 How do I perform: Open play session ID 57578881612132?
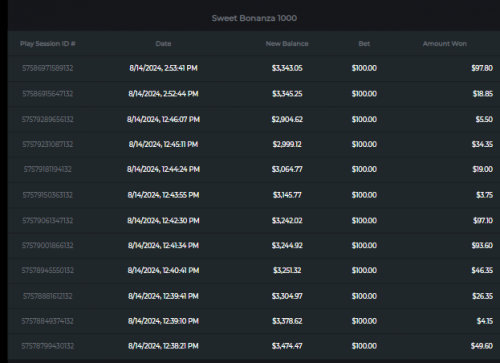[x=48, y=296]
